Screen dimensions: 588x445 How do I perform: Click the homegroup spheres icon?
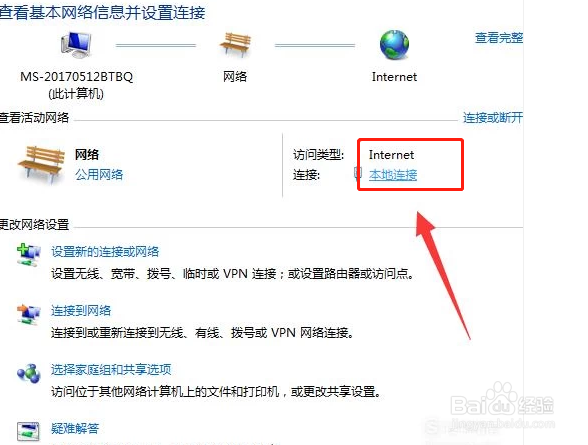point(28,373)
